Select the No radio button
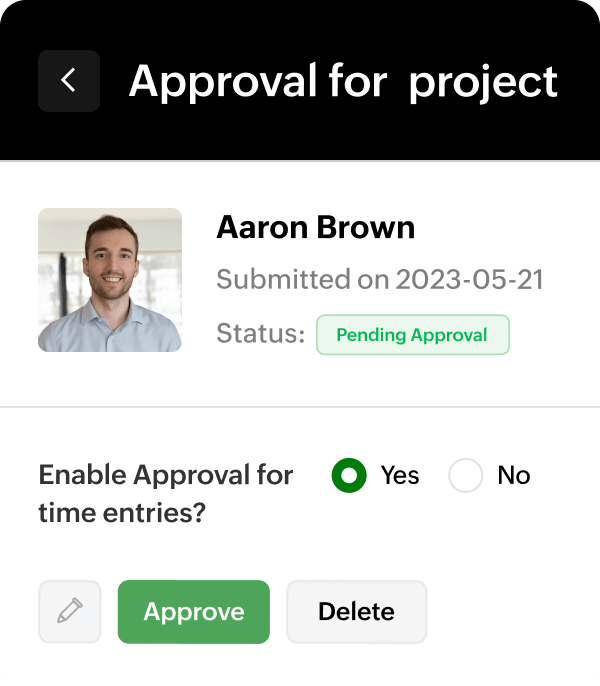Screen dimensions: 600x686 [466, 476]
